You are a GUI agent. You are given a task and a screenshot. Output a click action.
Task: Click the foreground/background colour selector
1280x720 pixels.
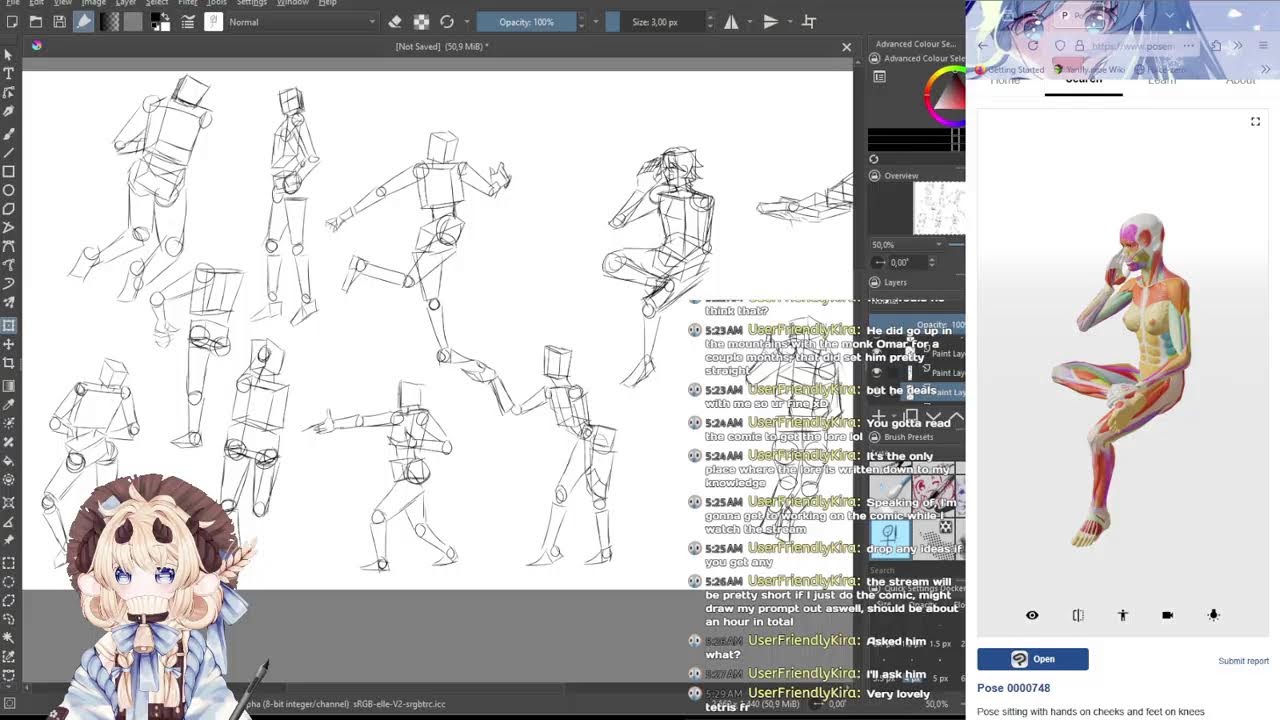pyautogui.click(x=162, y=22)
